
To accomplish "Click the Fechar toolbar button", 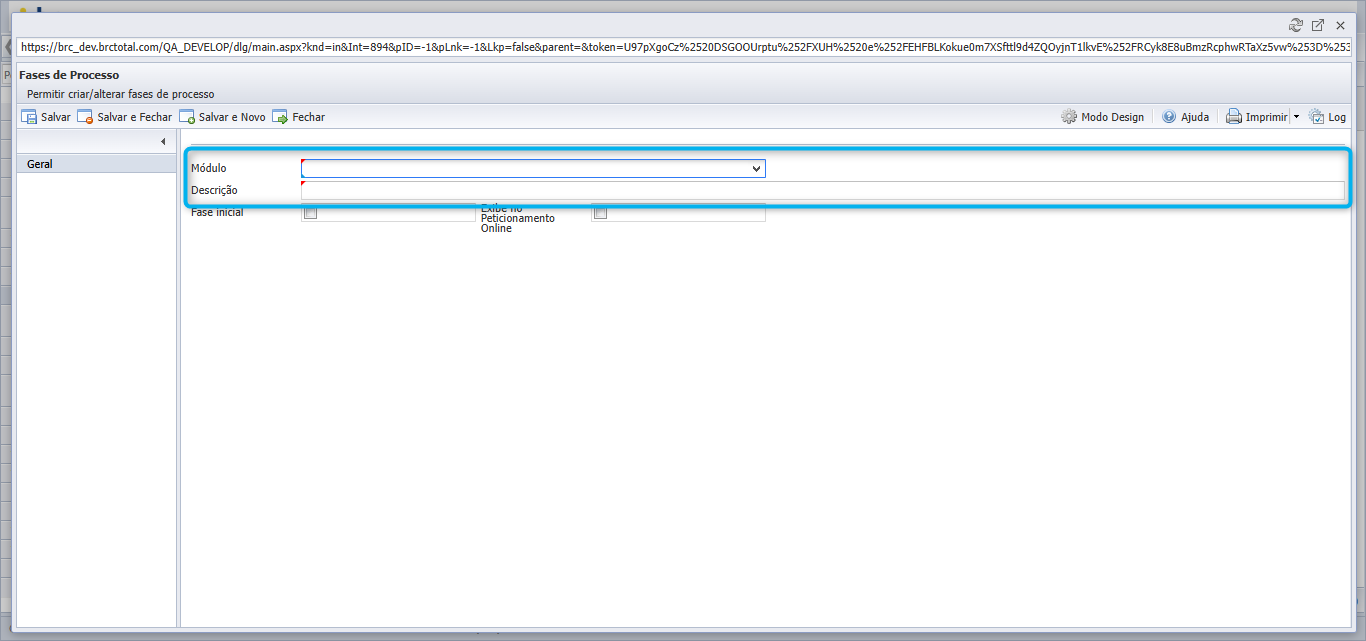I will point(298,117).
